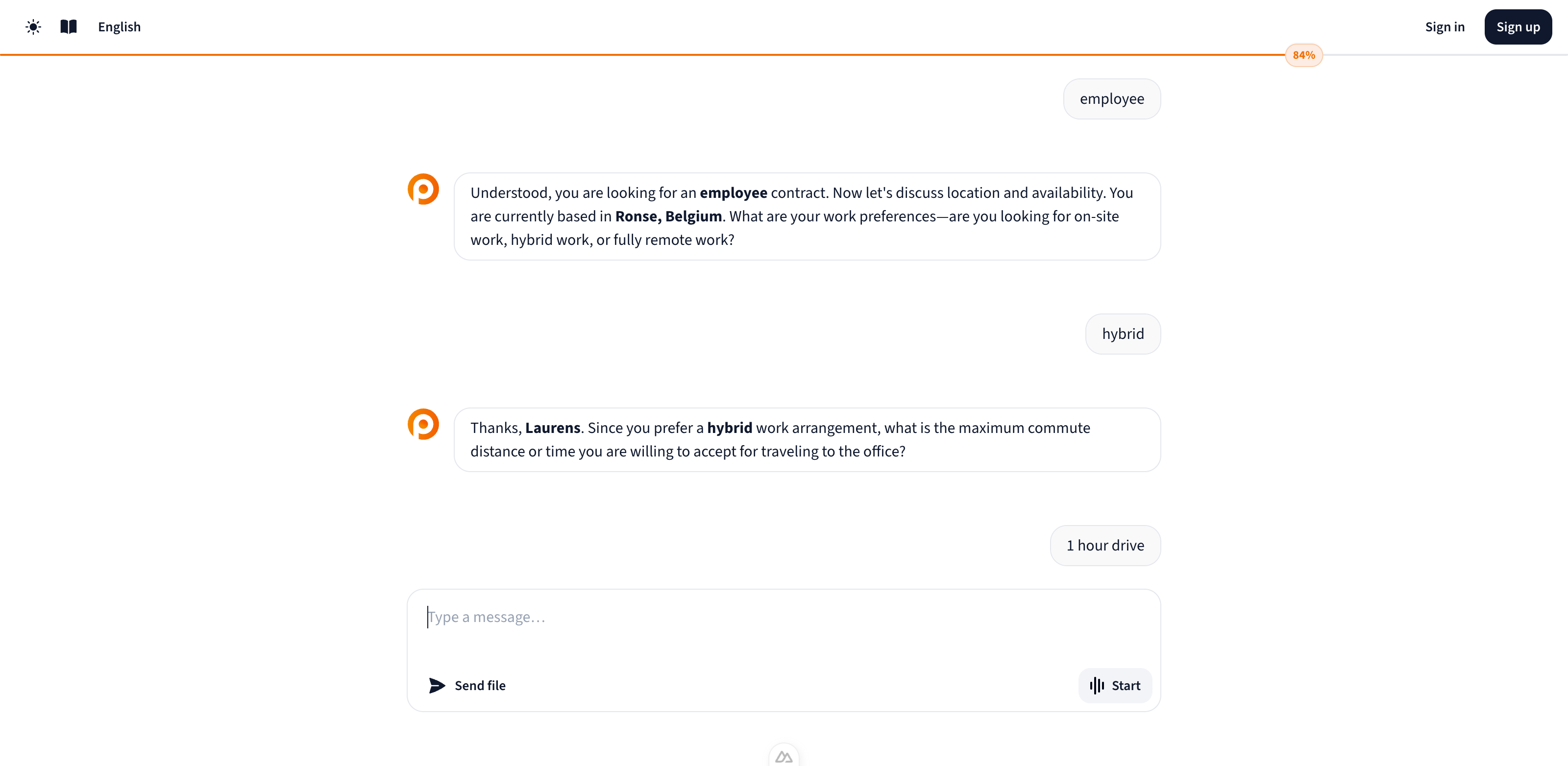This screenshot has height=766, width=1568.
Task: Click the English label in the top bar
Action: tap(119, 27)
